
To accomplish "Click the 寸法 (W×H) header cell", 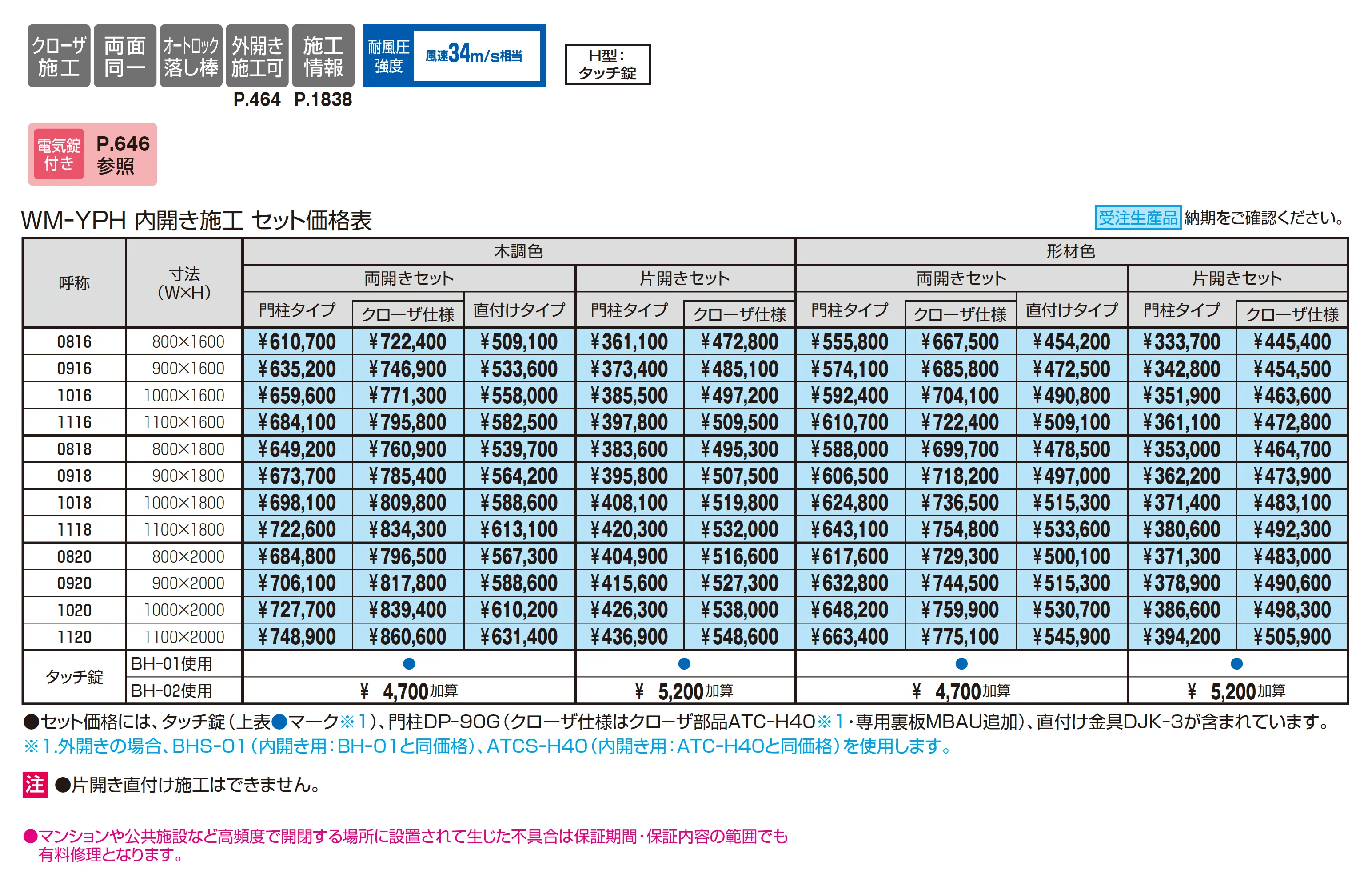I will tap(184, 283).
